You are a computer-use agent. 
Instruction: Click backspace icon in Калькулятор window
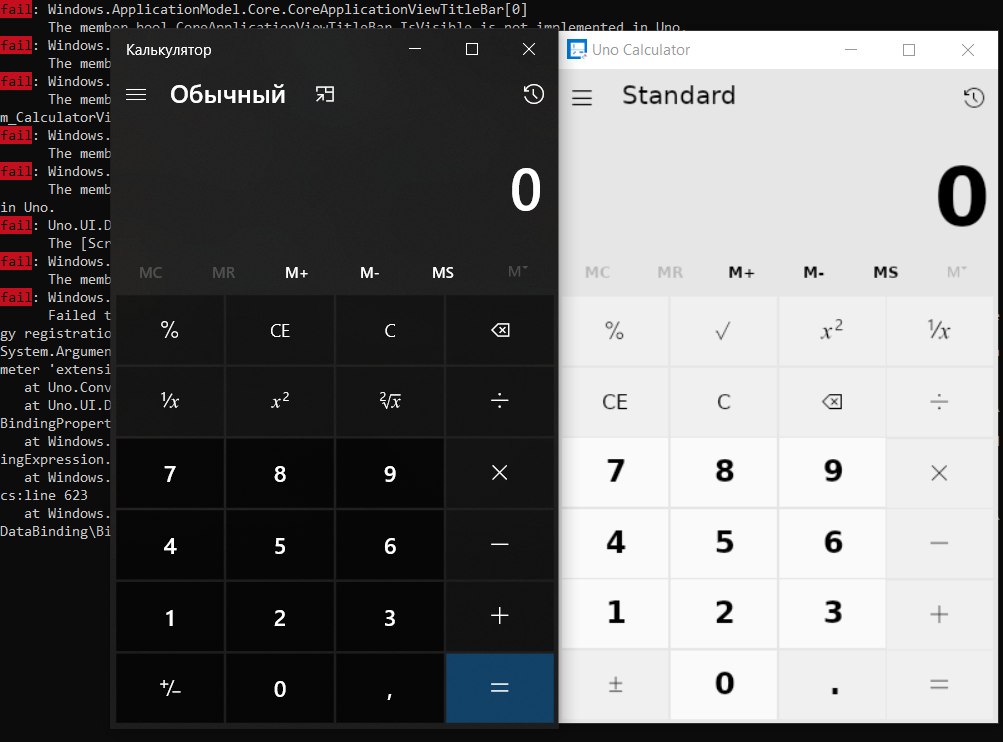[x=500, y=330]
